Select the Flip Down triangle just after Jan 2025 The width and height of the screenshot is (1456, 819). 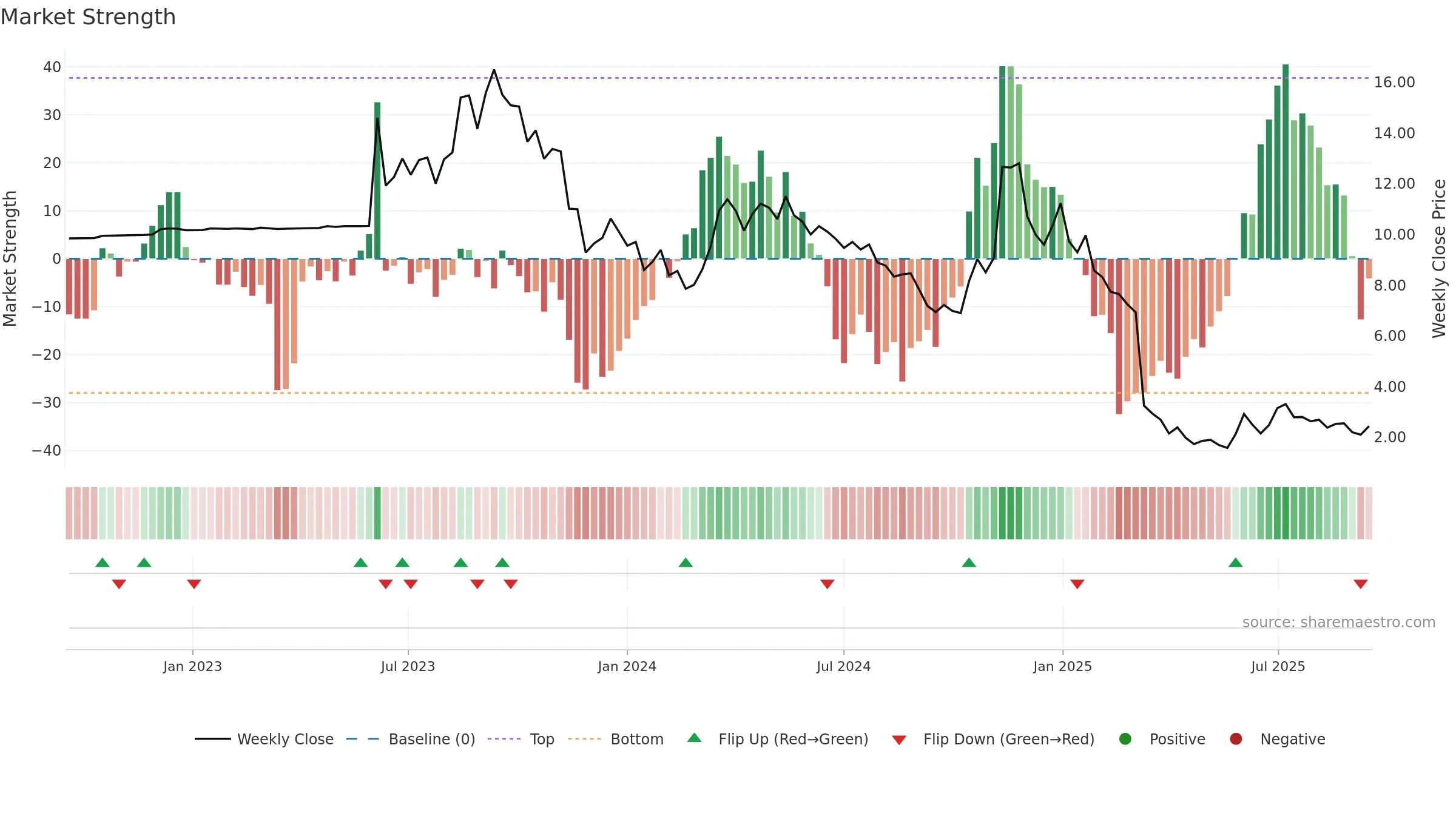1077,584
